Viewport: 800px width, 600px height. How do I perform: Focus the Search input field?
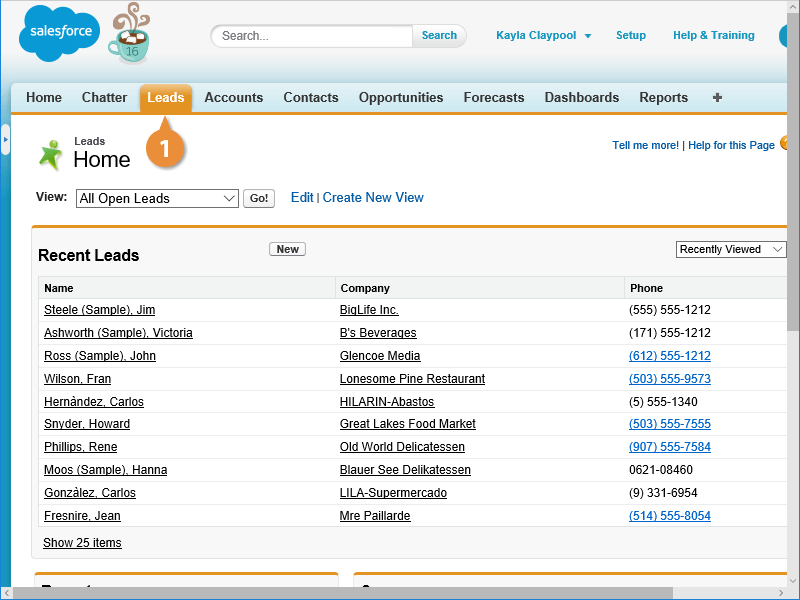[x=312, y=36]
